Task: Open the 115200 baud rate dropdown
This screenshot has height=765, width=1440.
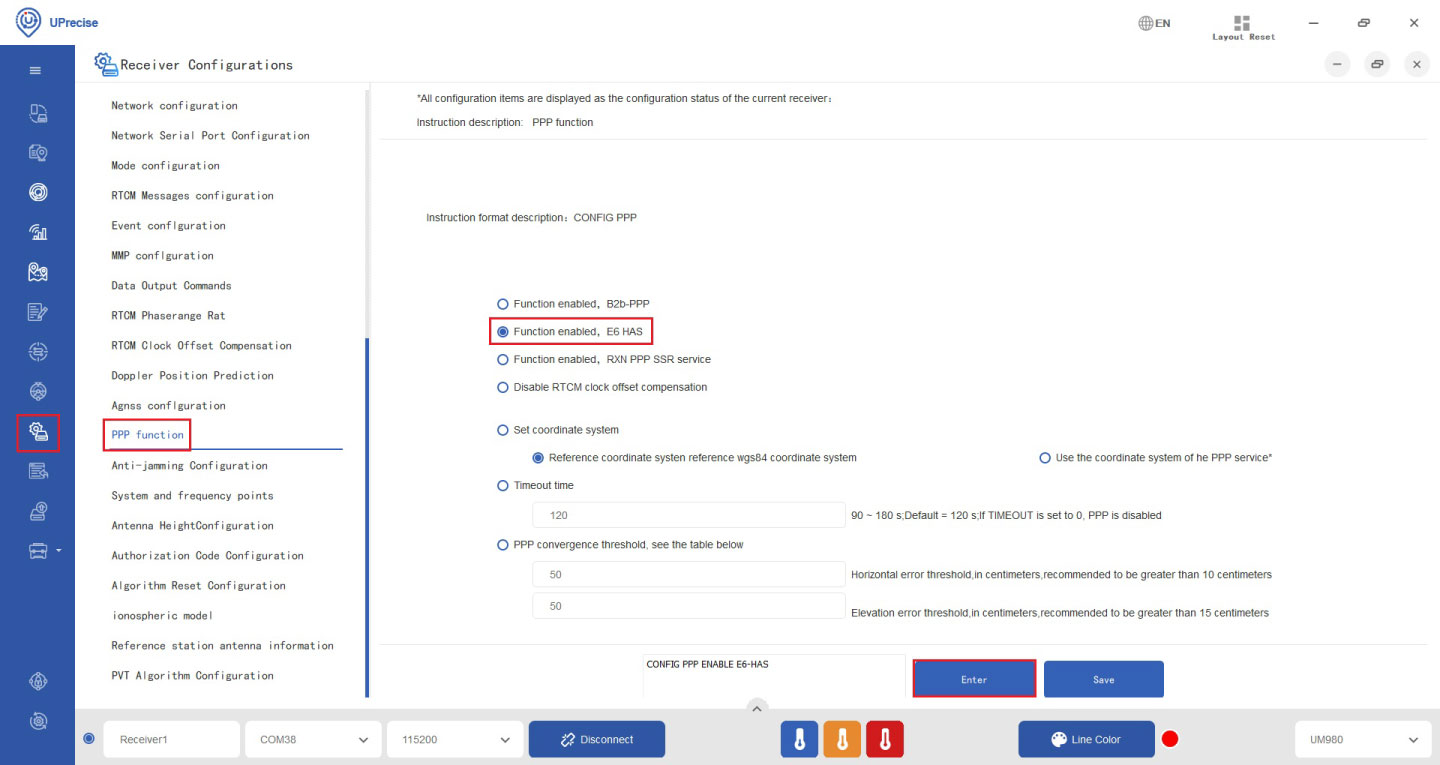Action: [455, 740]
